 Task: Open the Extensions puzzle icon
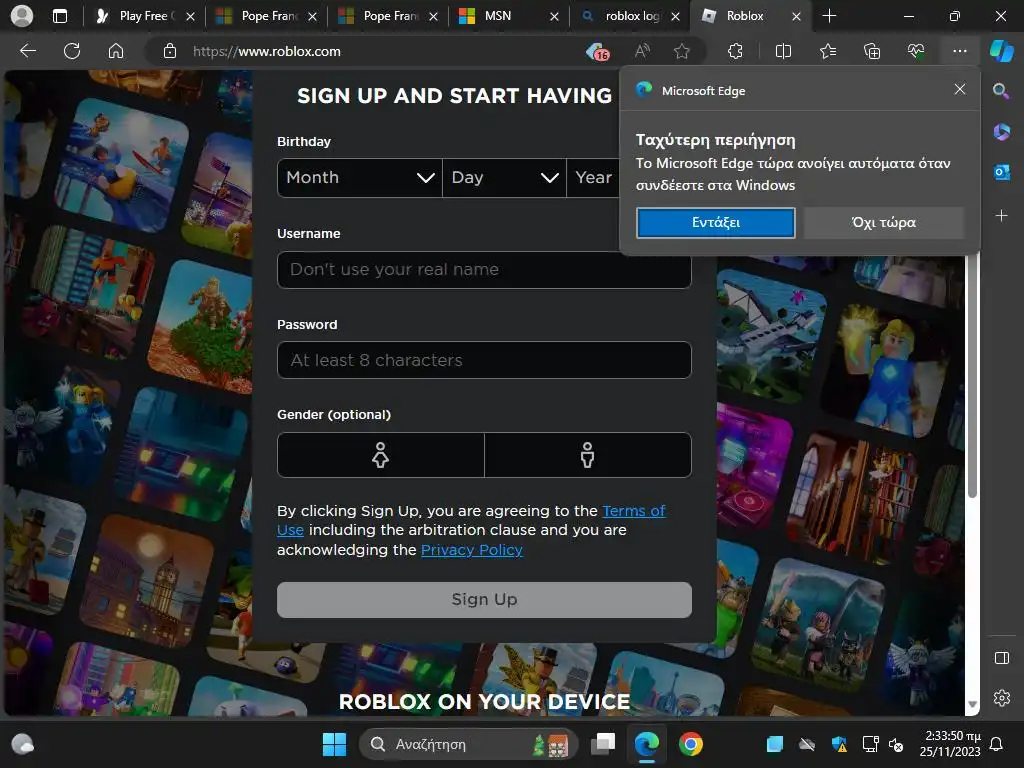pos(735,51)
